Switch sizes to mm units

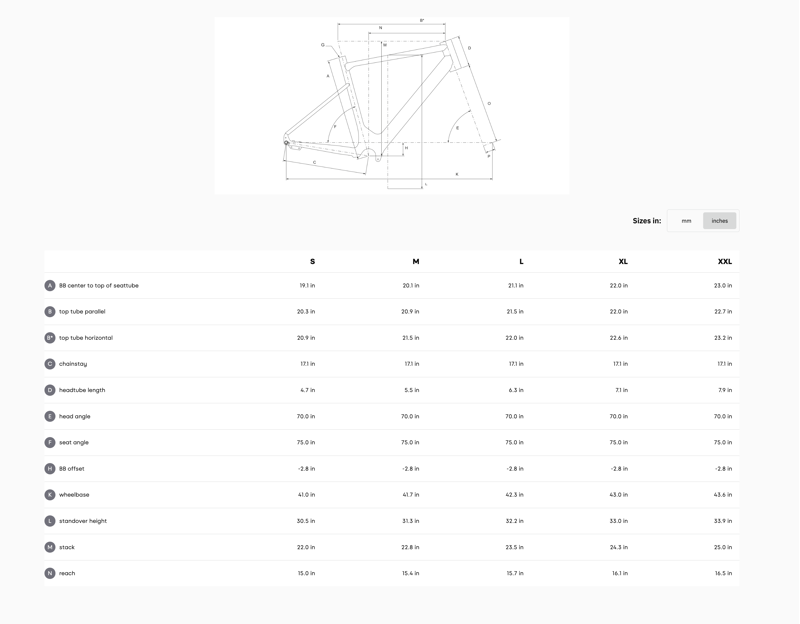(686, 221)
